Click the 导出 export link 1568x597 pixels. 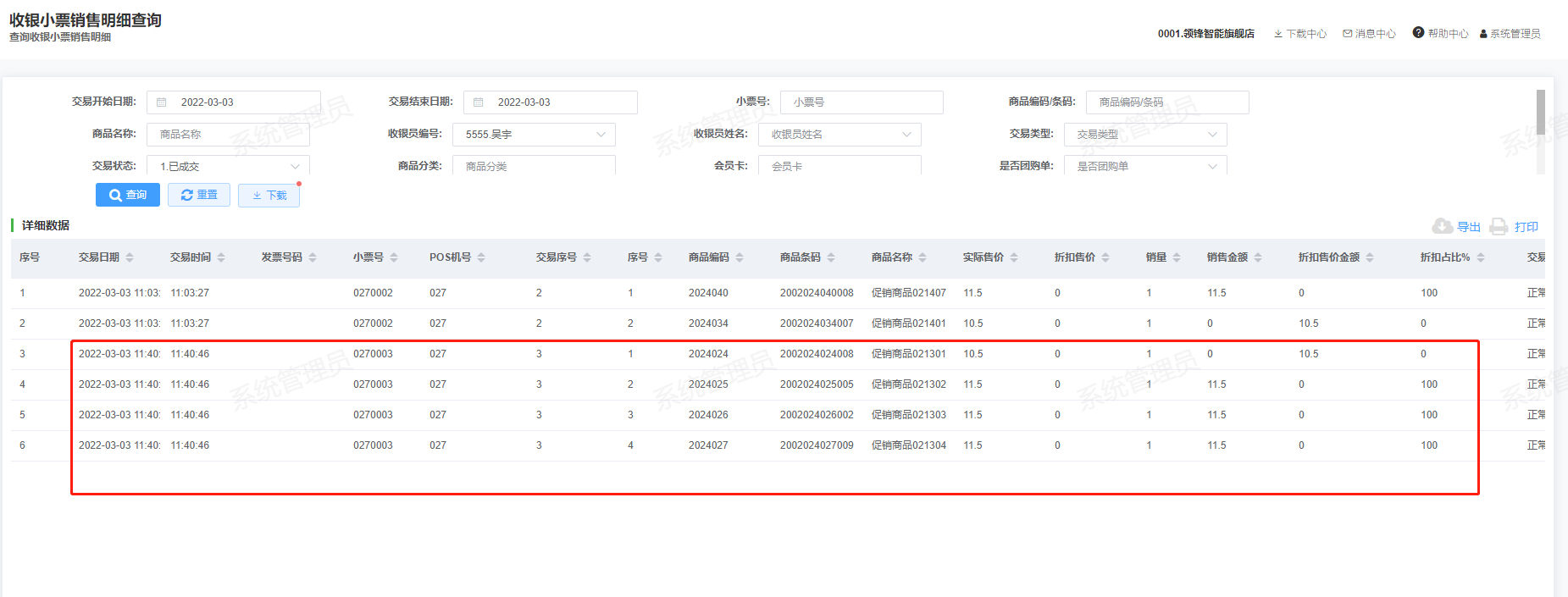1469,227
